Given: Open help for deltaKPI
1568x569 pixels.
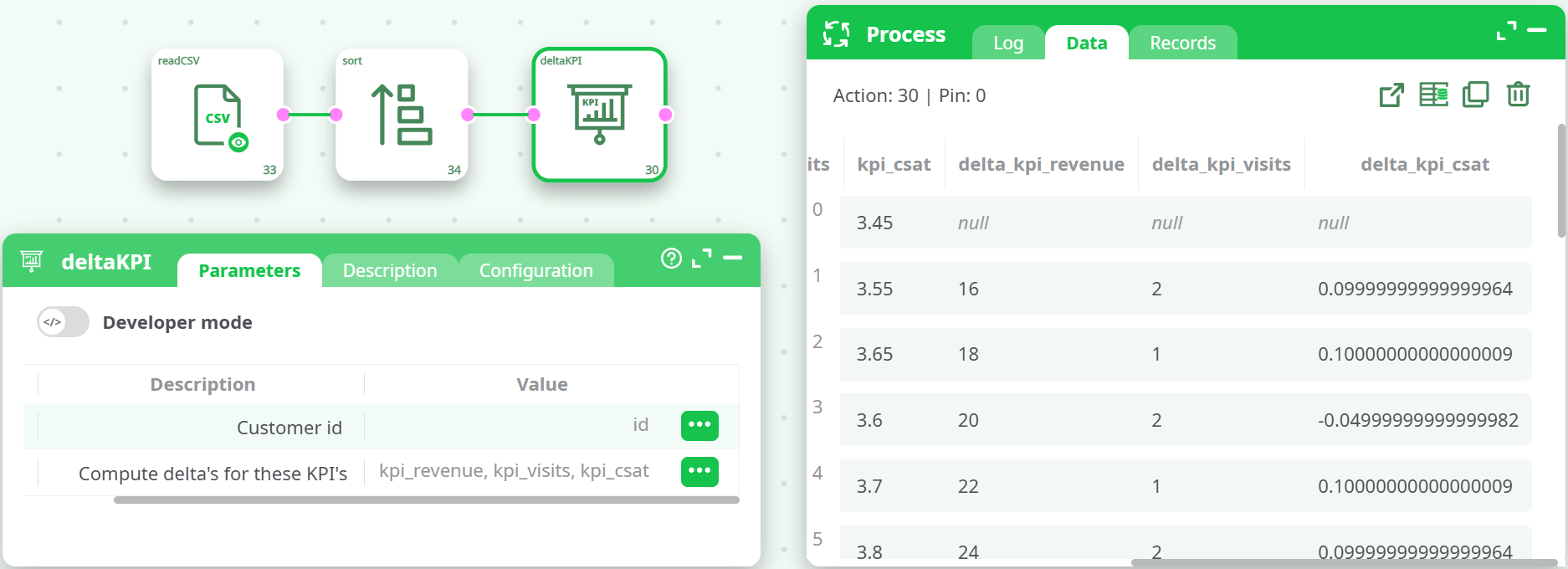Looking at the screenshot, I should [671, 259].
